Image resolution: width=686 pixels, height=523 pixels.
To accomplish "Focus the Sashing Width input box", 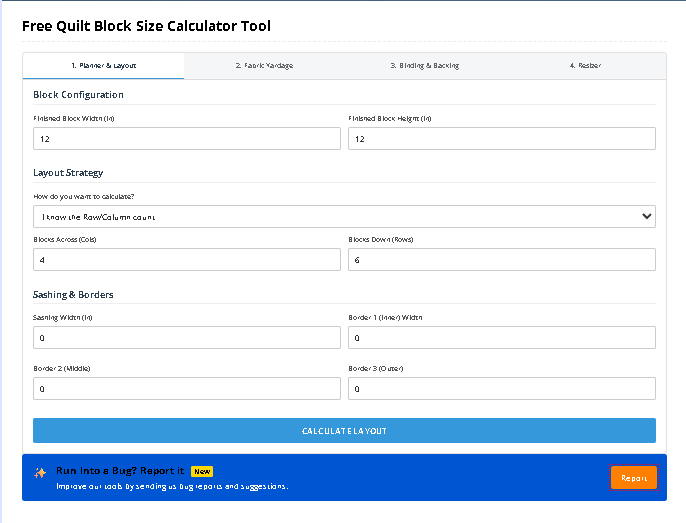I will coord(187,338).
